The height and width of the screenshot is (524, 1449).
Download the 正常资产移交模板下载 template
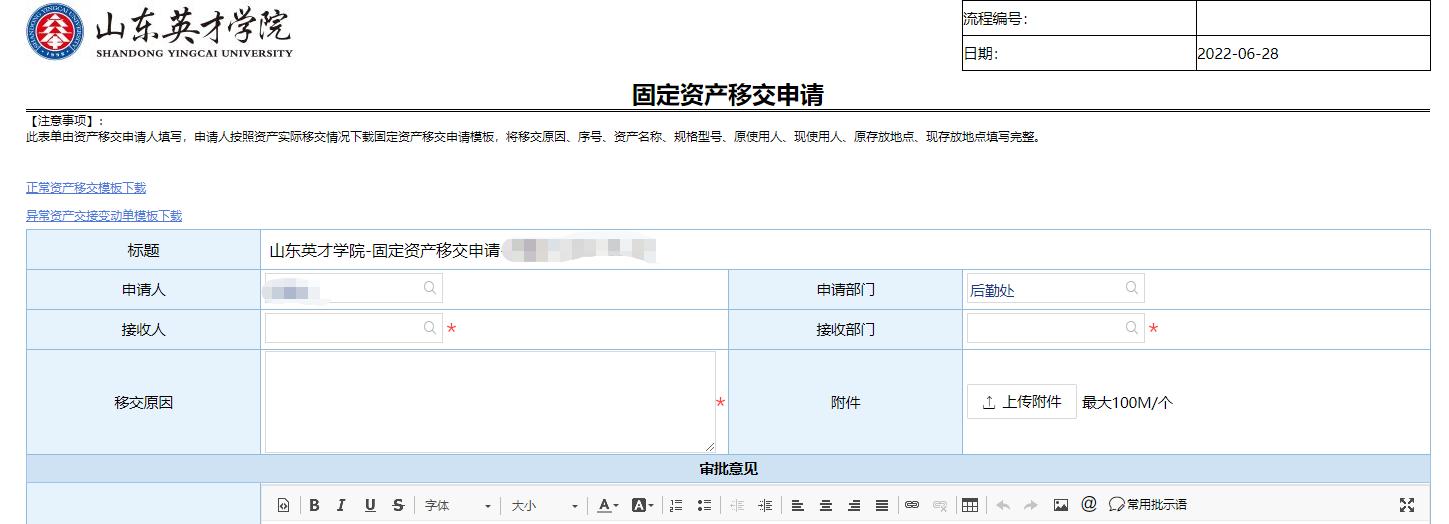(86, 188)
